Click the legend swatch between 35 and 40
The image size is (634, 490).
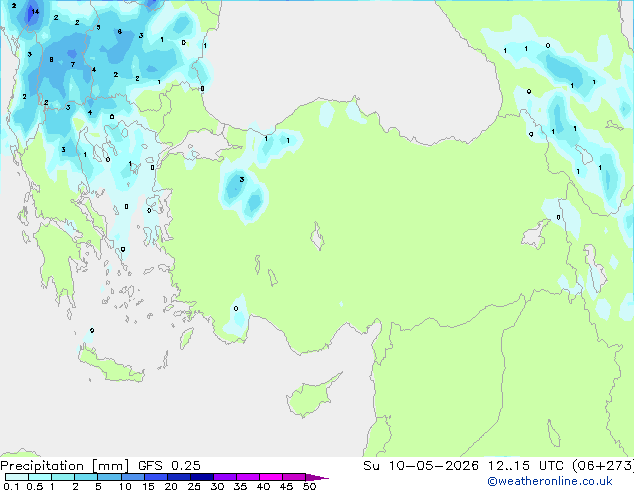point(248,477)
